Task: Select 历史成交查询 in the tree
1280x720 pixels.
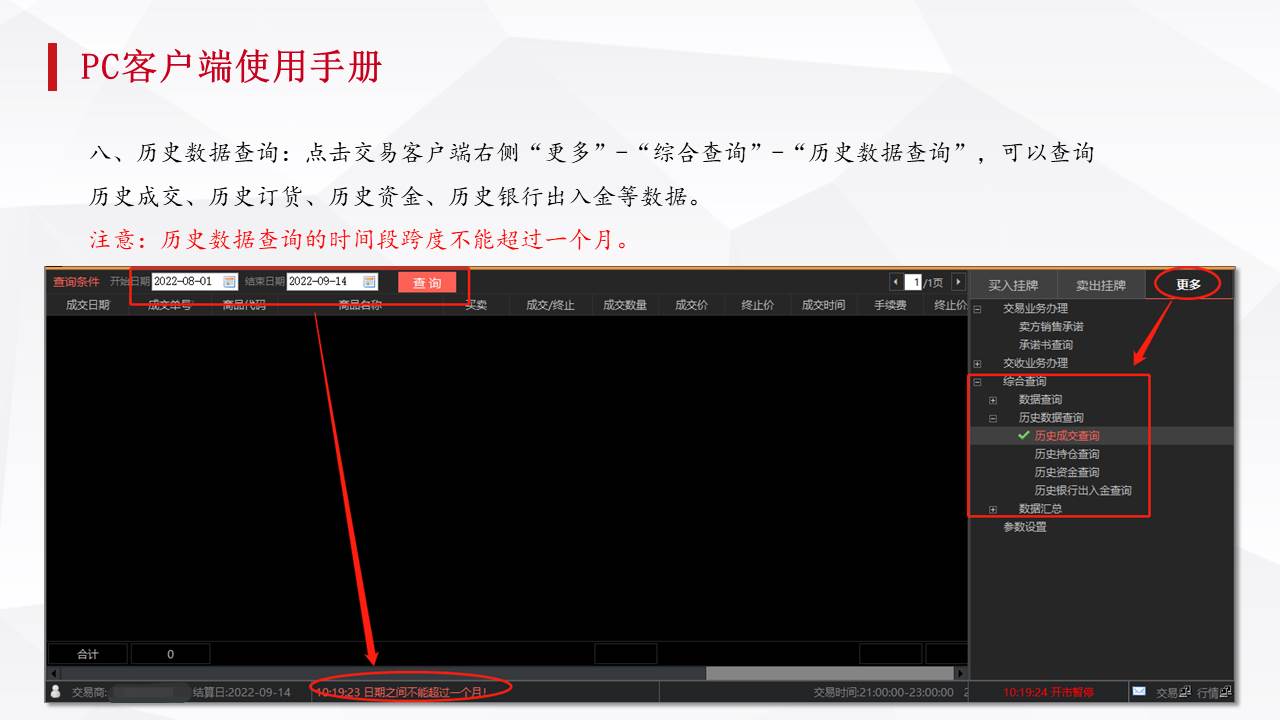Action: (1067, 436)
